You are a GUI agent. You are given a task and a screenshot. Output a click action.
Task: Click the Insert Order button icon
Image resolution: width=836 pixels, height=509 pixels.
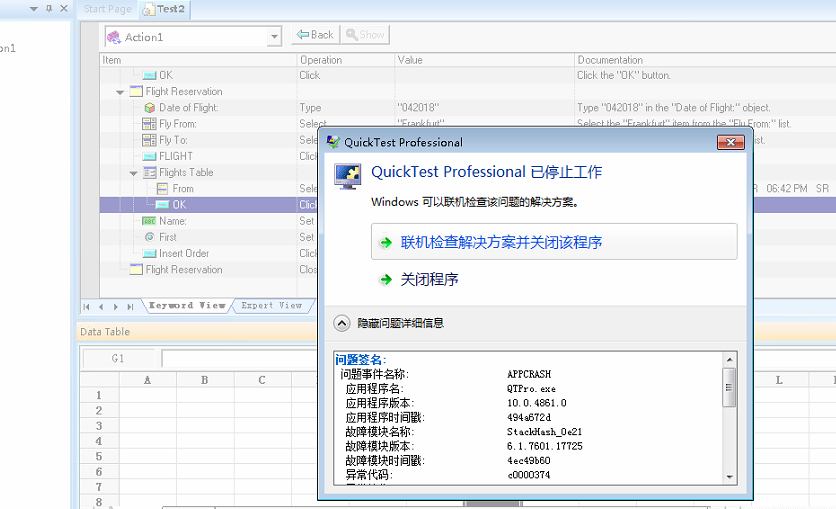pos(150,254)
